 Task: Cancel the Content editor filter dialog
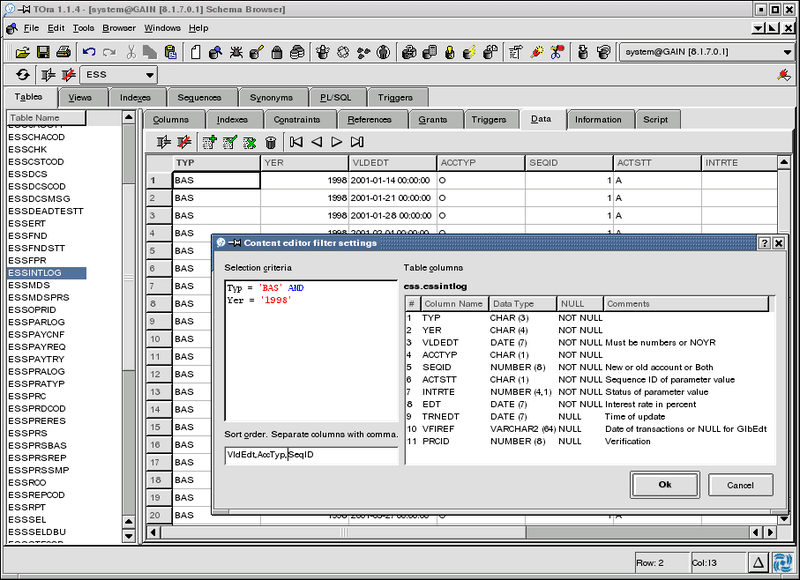pyautogui.click(x=740, y=485)
